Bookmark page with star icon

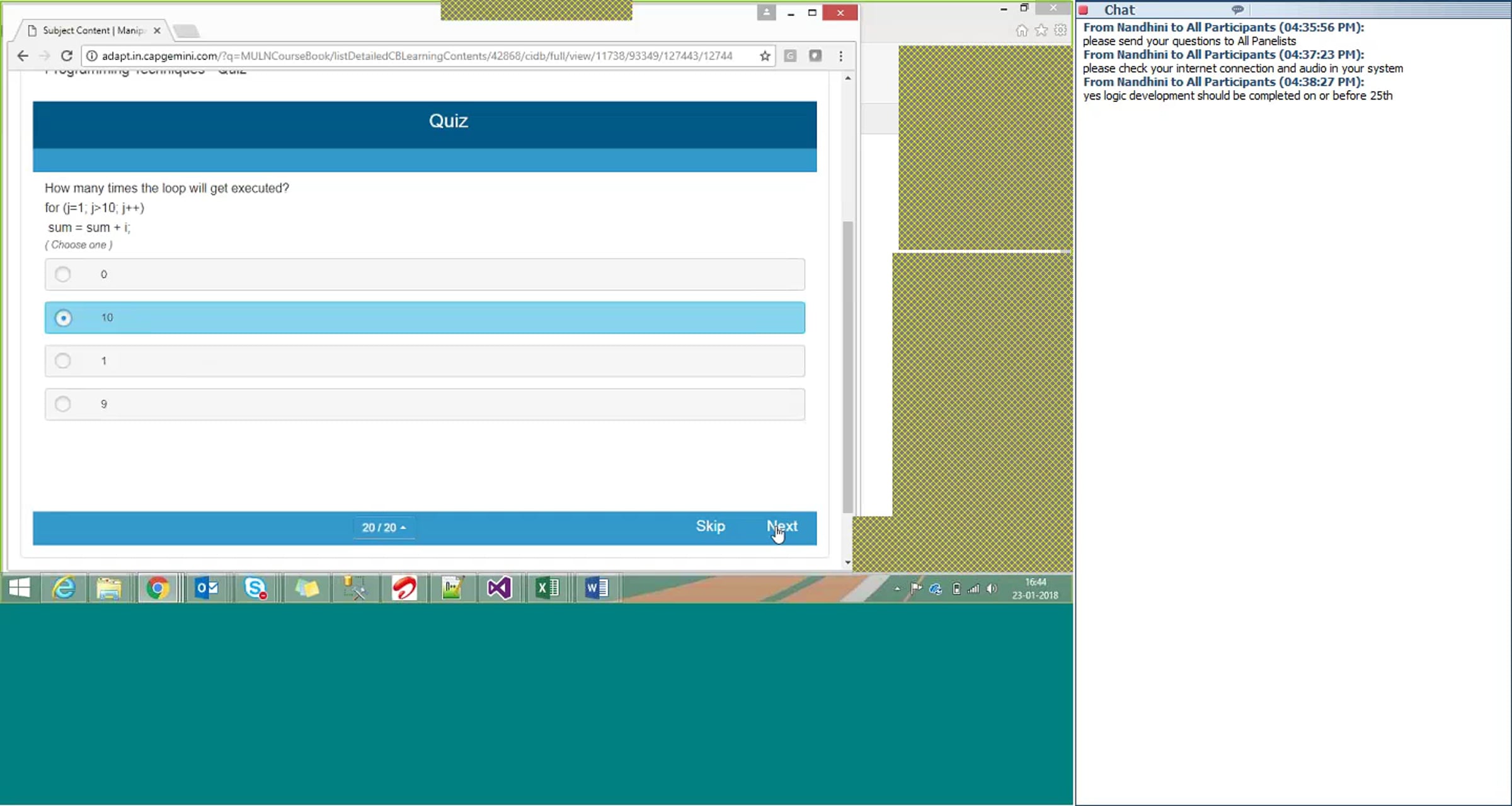click(765, 56)
